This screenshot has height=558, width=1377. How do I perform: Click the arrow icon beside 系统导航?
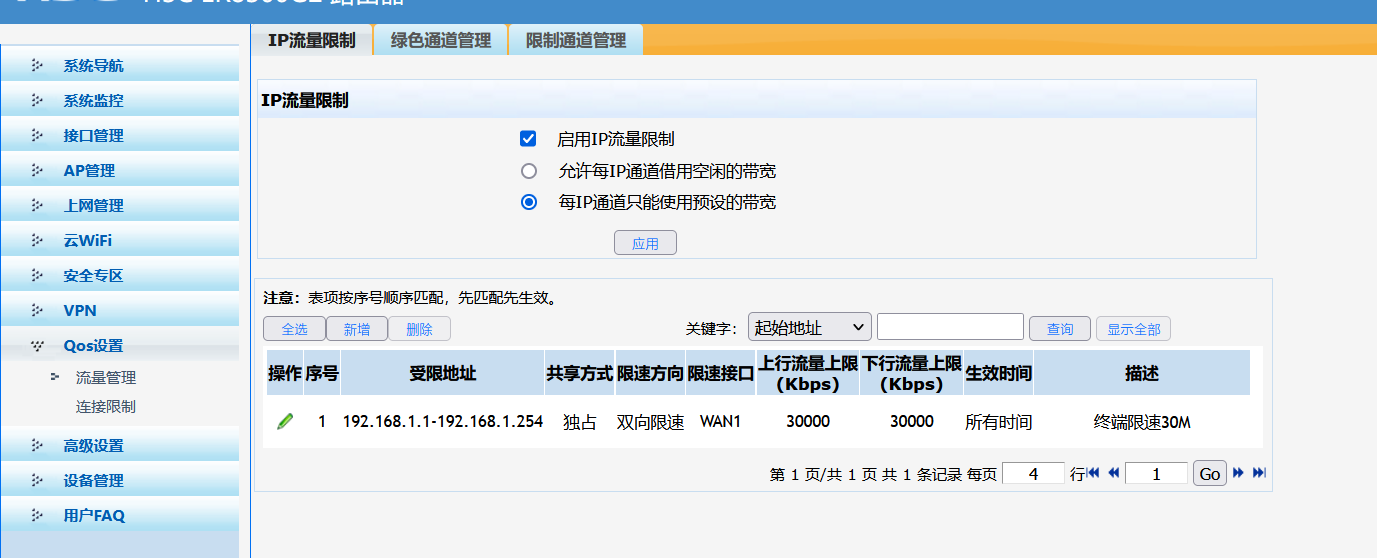click(37, 66)
